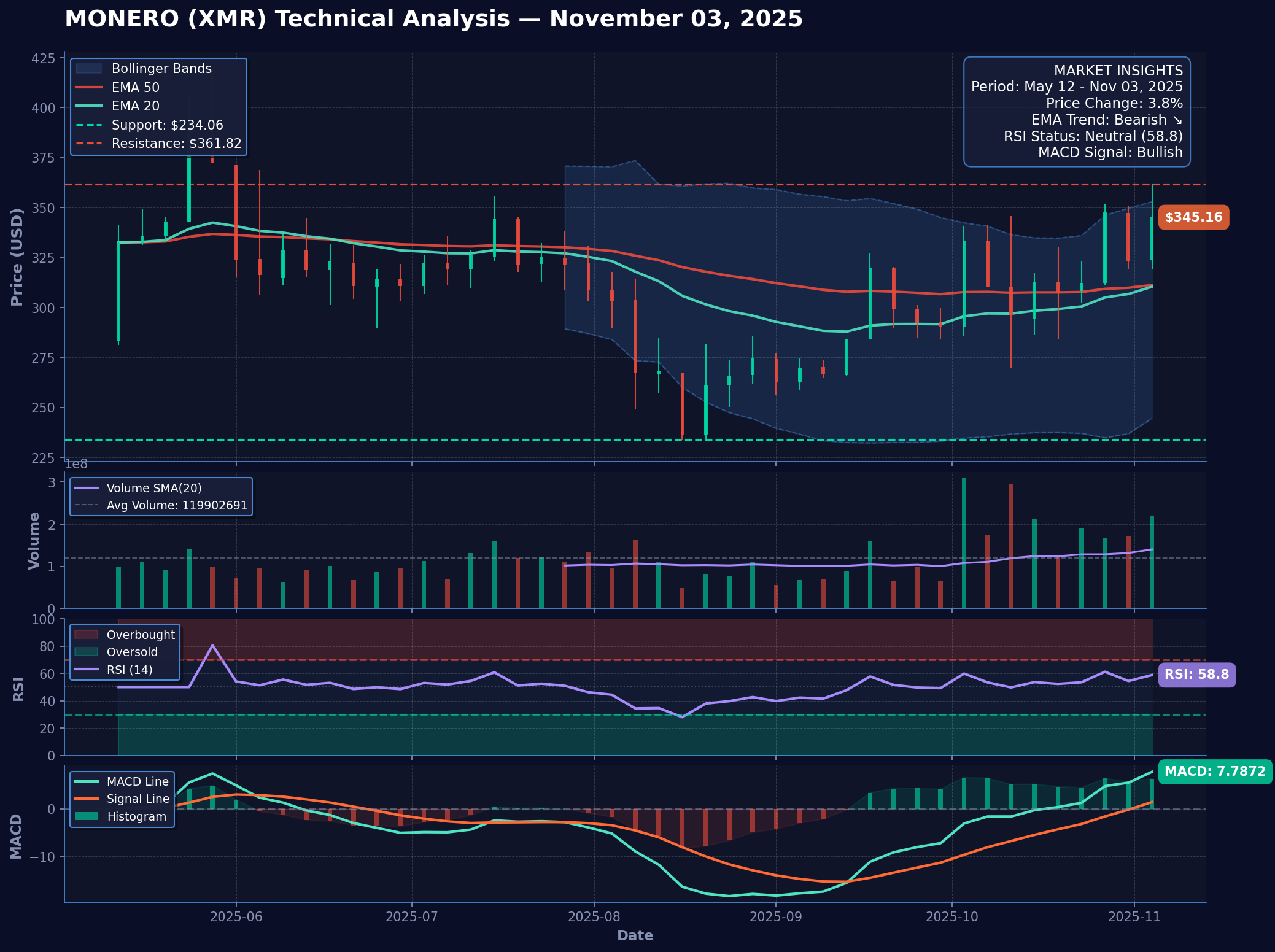Screen dimensions: 1275x952
Task: Click Volume SMA(20) legend entry
Action: pos(153,488)
